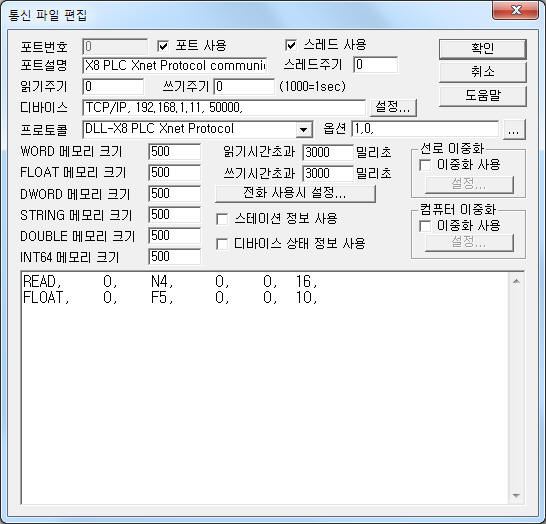Check 이중화 사용 under 선로 이중화

point(425,165)
